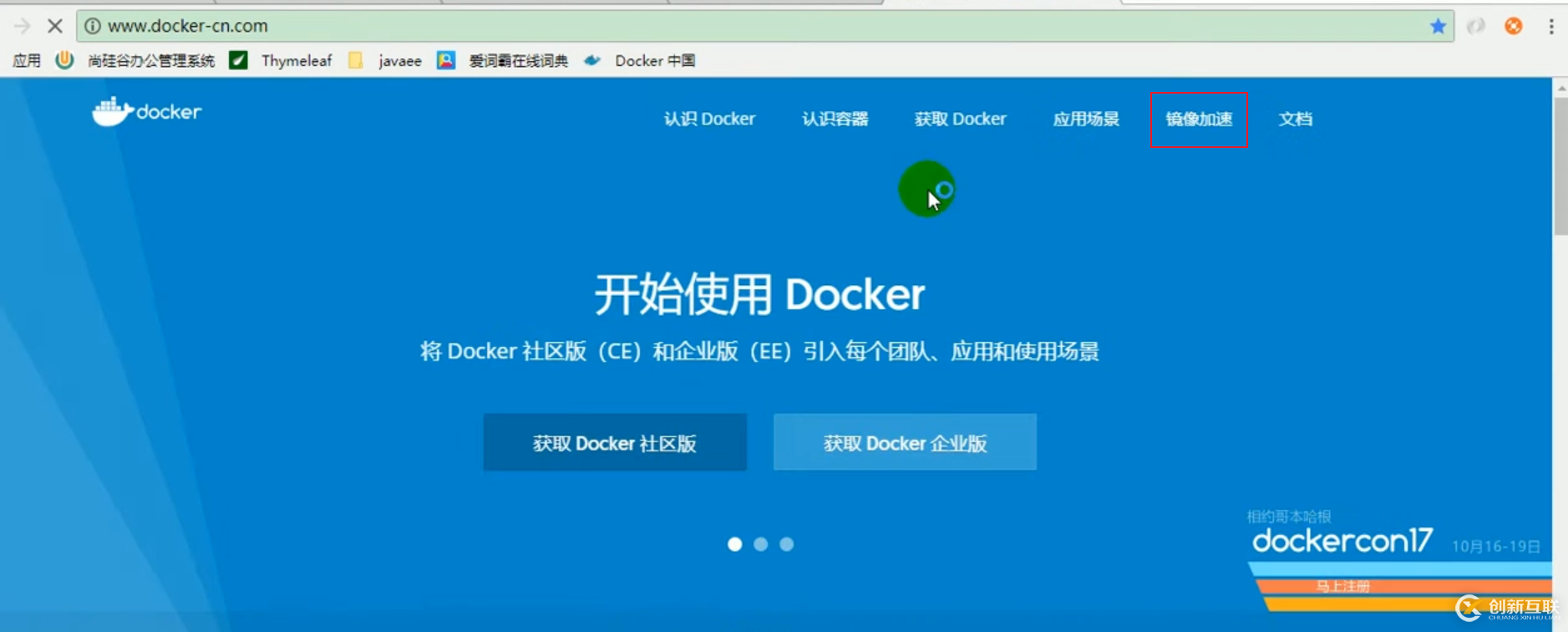Open the 应用 apps shortcut
This screenshot has height=632, width=1568.
[26, 60]
